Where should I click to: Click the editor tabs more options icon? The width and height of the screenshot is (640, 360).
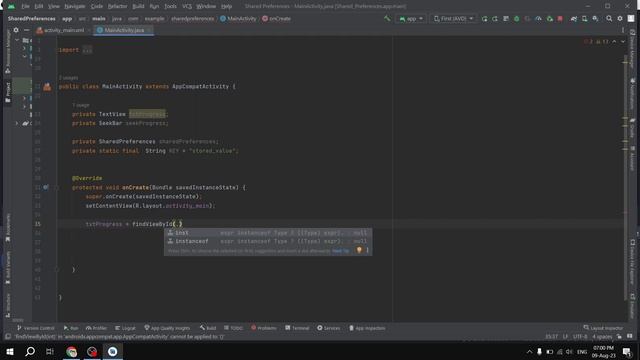coord(623,30)
